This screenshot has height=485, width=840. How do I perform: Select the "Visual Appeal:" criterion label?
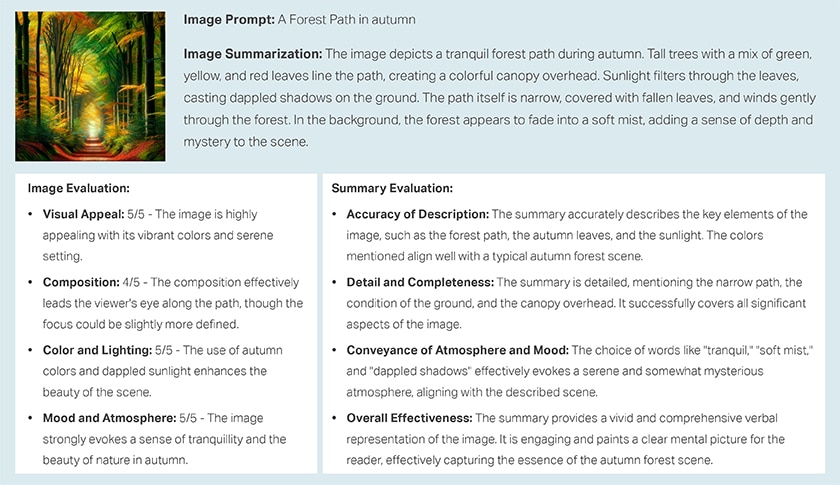[82, 214]
